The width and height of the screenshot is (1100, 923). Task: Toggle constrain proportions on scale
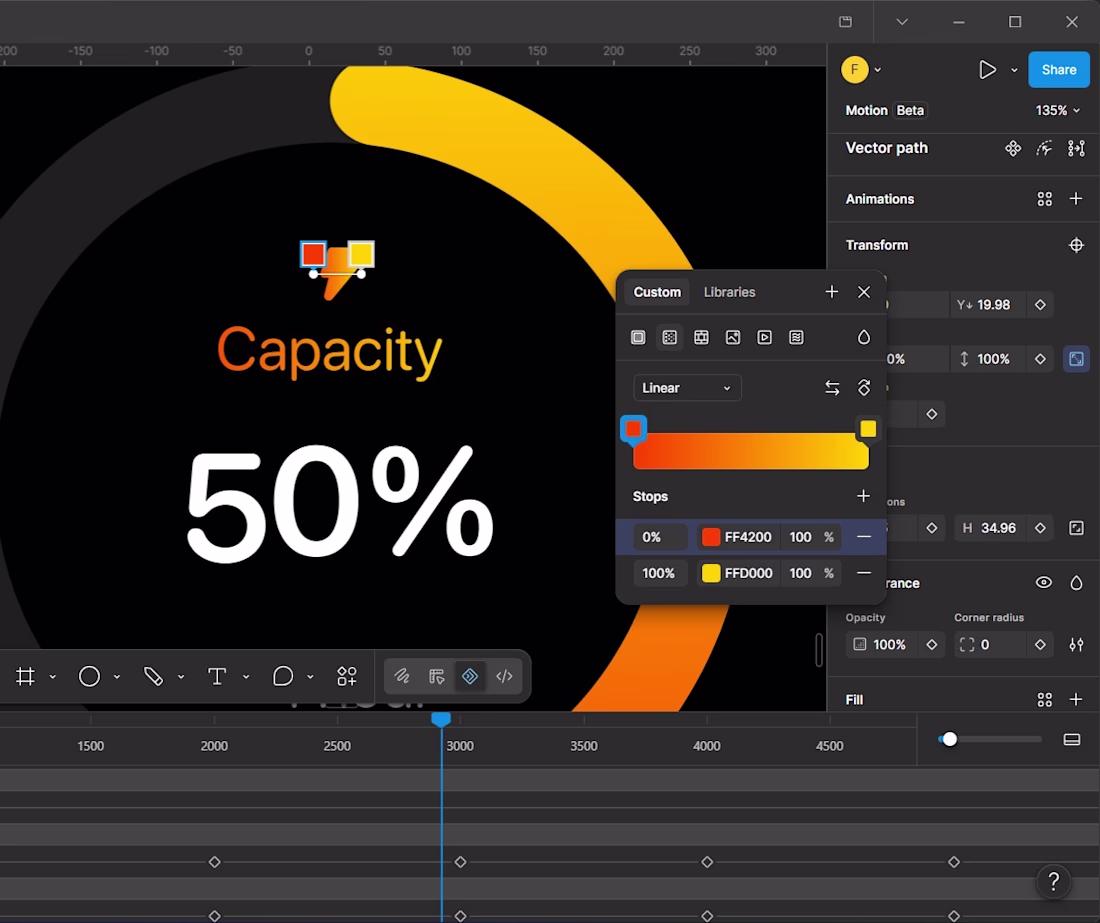coord(1076,359)
